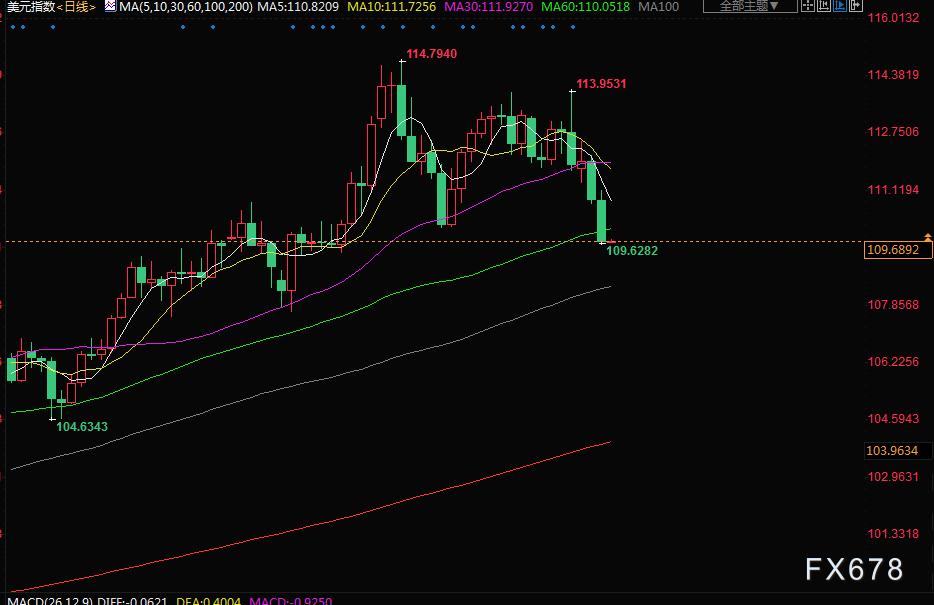Click the DEA:0.4004 value
Viewport: 934px width, 605px height.
(208, 600)
